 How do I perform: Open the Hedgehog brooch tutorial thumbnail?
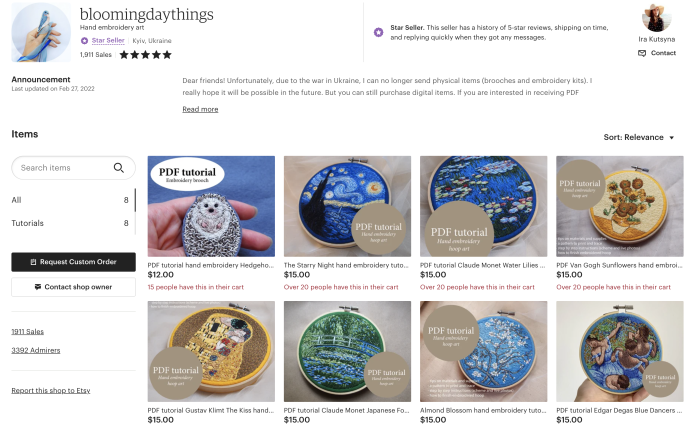[x=211, y=206]
